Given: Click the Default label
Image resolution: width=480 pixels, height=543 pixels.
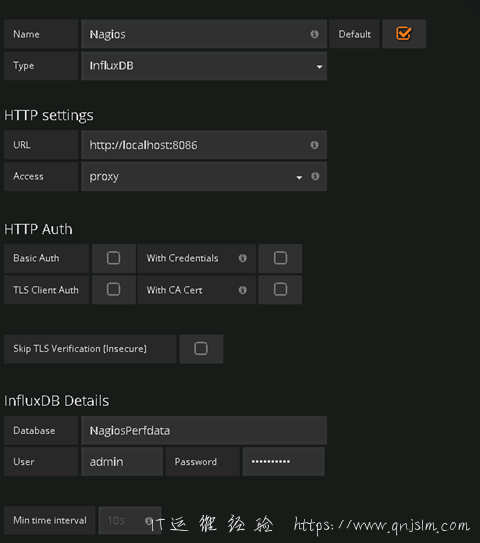Looking at the screenshot, I should (x=355, y=34).
